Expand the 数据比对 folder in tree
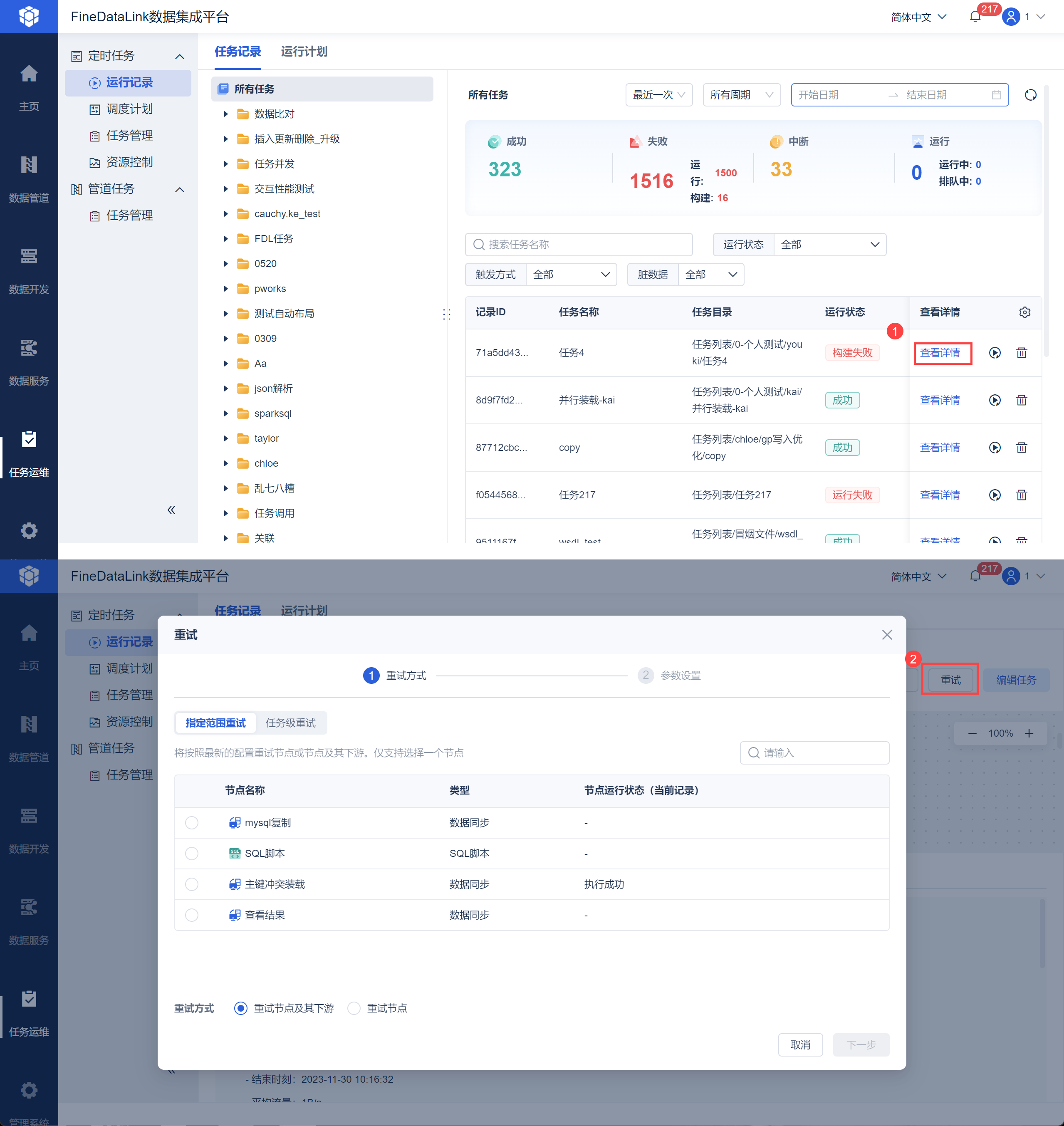Viewport: 1064px width, 1126px height. click(226, 114)
